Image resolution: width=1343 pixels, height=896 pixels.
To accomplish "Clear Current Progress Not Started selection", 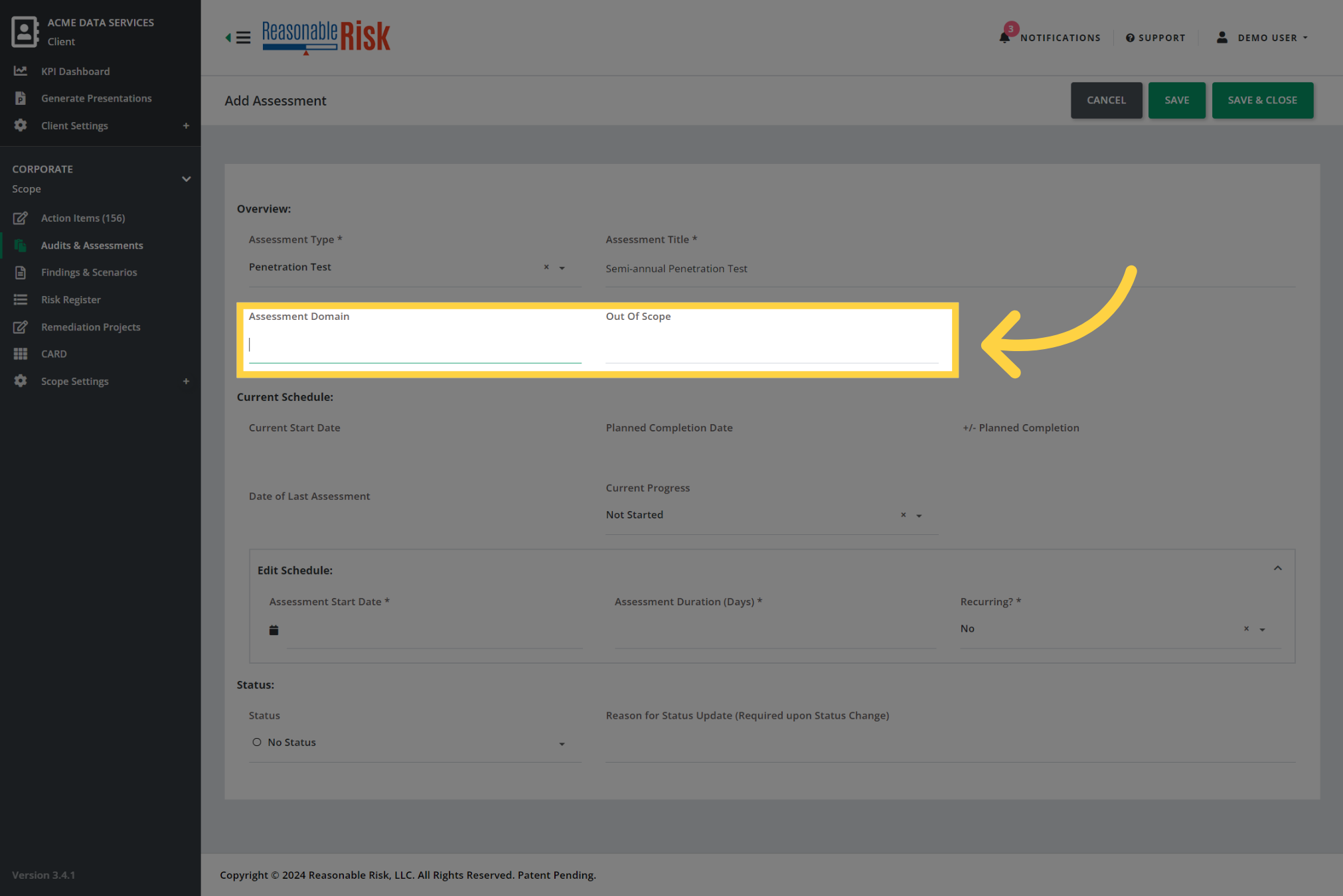I will pos(903,515).
